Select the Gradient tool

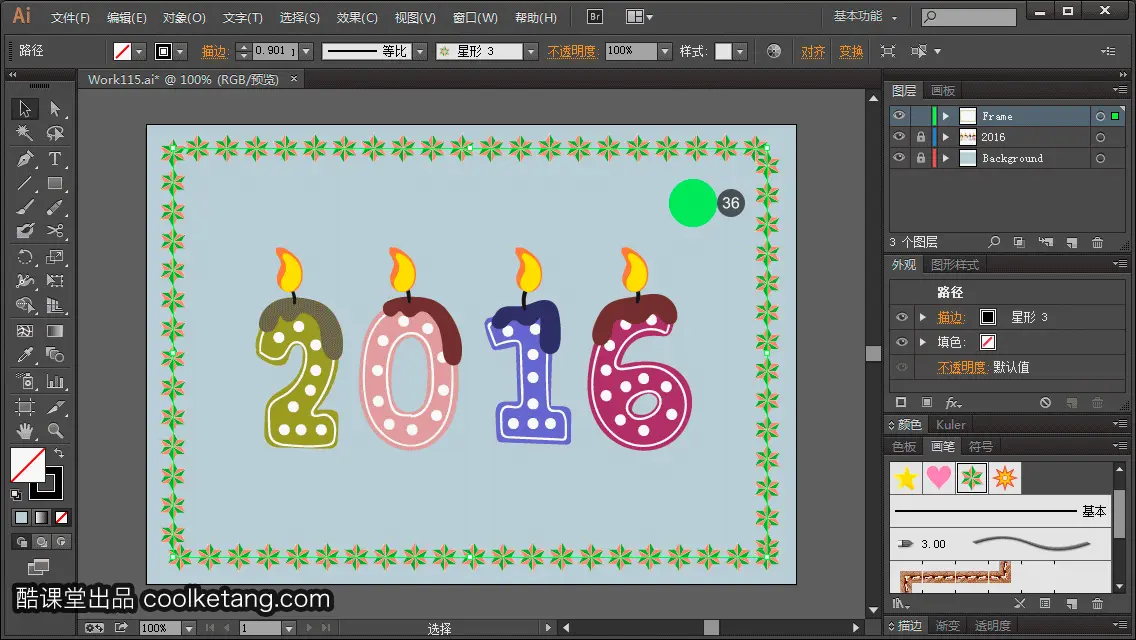(55, 331)
